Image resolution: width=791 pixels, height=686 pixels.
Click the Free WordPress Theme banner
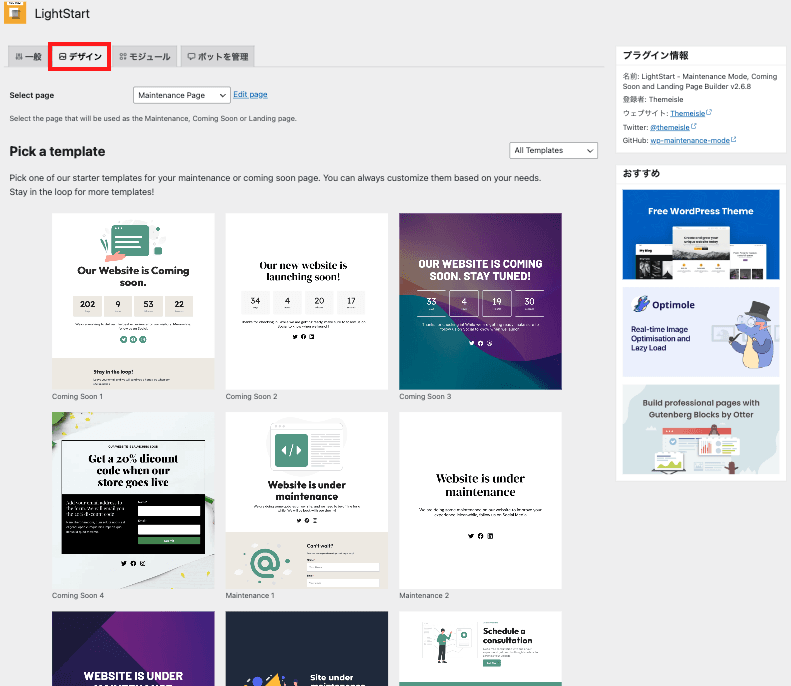(x=700, y=234)
